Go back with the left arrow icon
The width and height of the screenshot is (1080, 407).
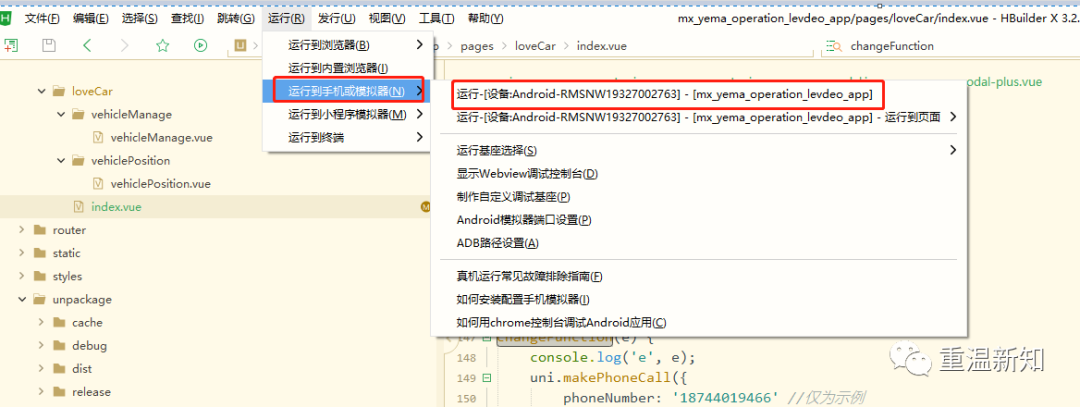pos(87,45)
